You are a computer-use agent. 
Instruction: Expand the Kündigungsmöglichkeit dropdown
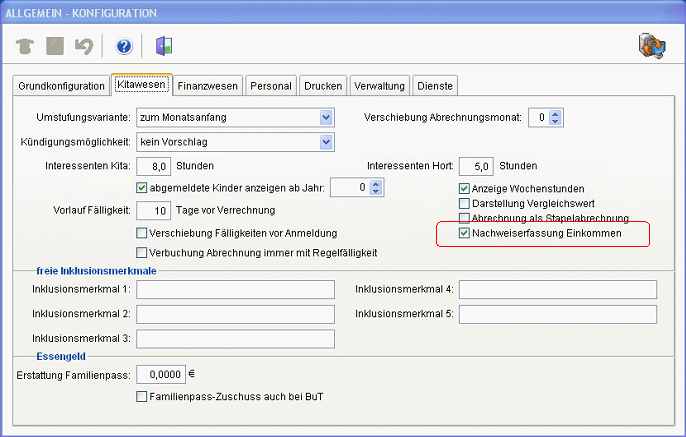(326, 142)
